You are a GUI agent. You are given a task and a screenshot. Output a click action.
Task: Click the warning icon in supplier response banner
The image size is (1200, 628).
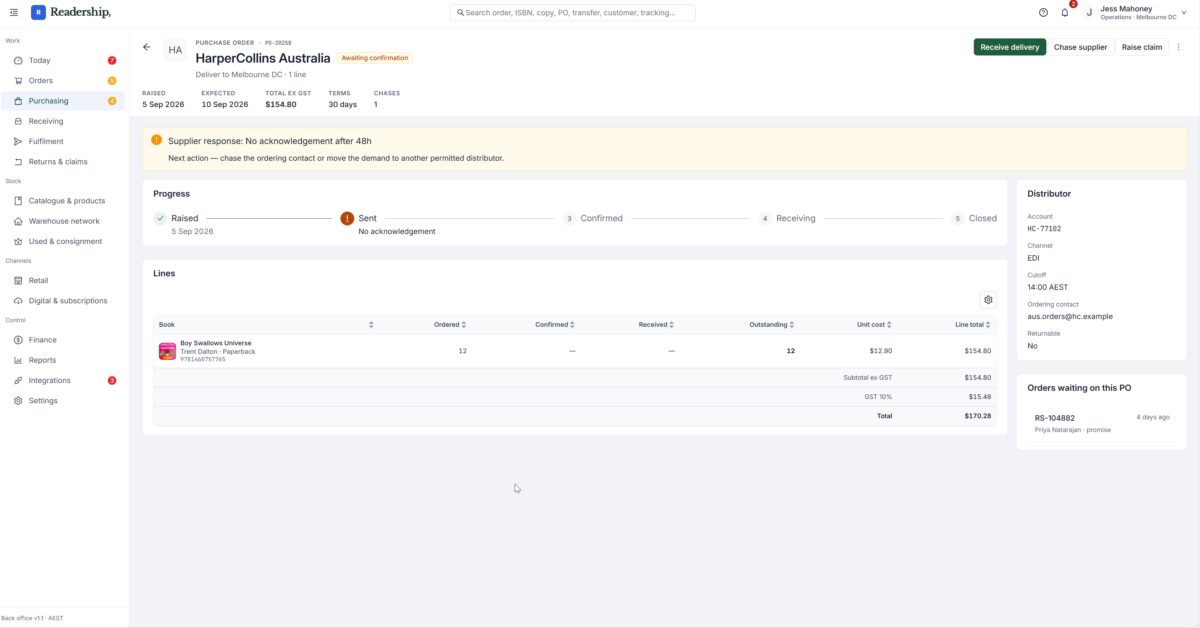[x=156, y=140]
